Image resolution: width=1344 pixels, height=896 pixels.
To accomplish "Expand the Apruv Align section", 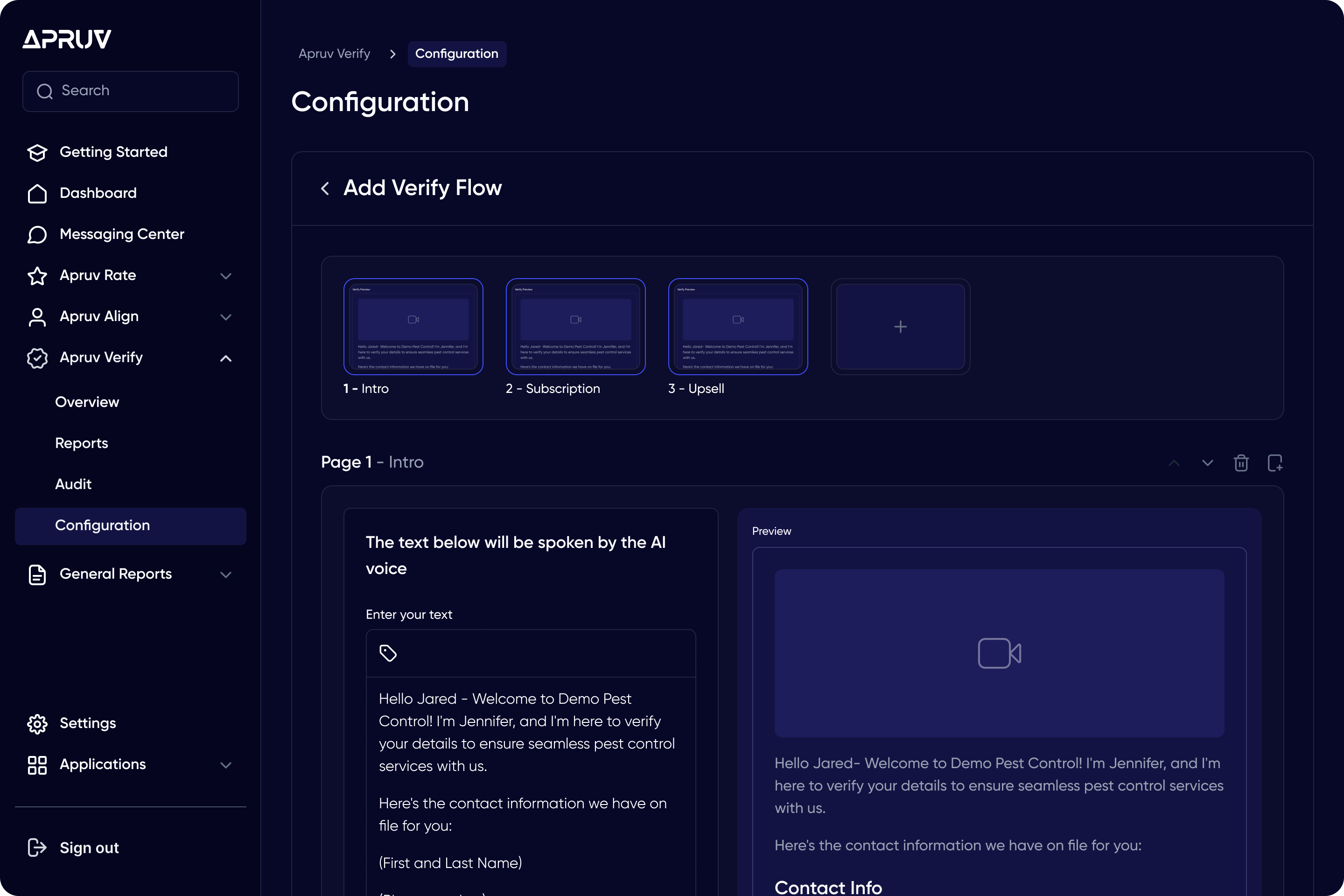I will point(226,317).
